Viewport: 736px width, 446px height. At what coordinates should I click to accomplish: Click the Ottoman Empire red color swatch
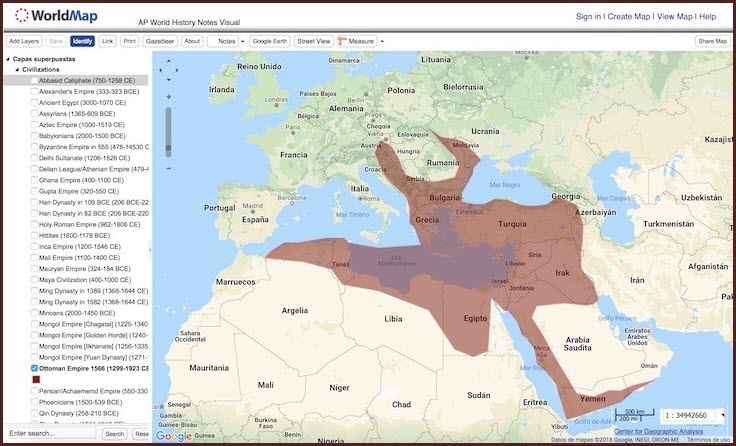coord(36,380)
